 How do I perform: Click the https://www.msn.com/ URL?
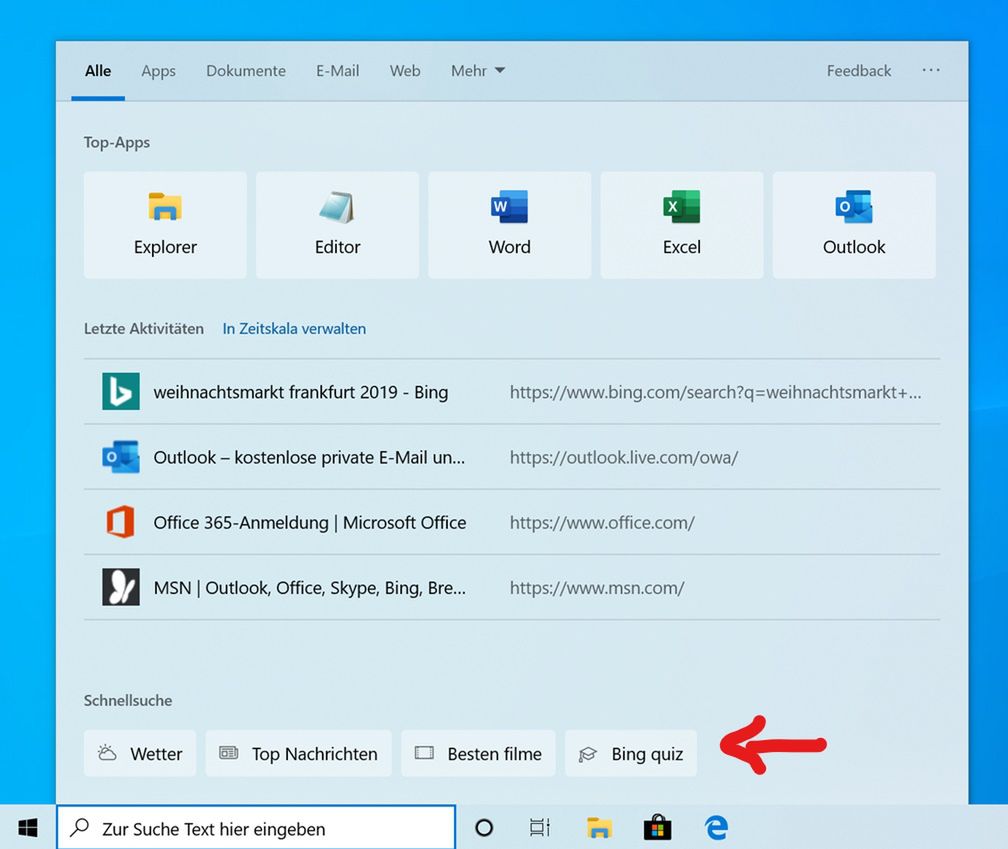point(597,587)
